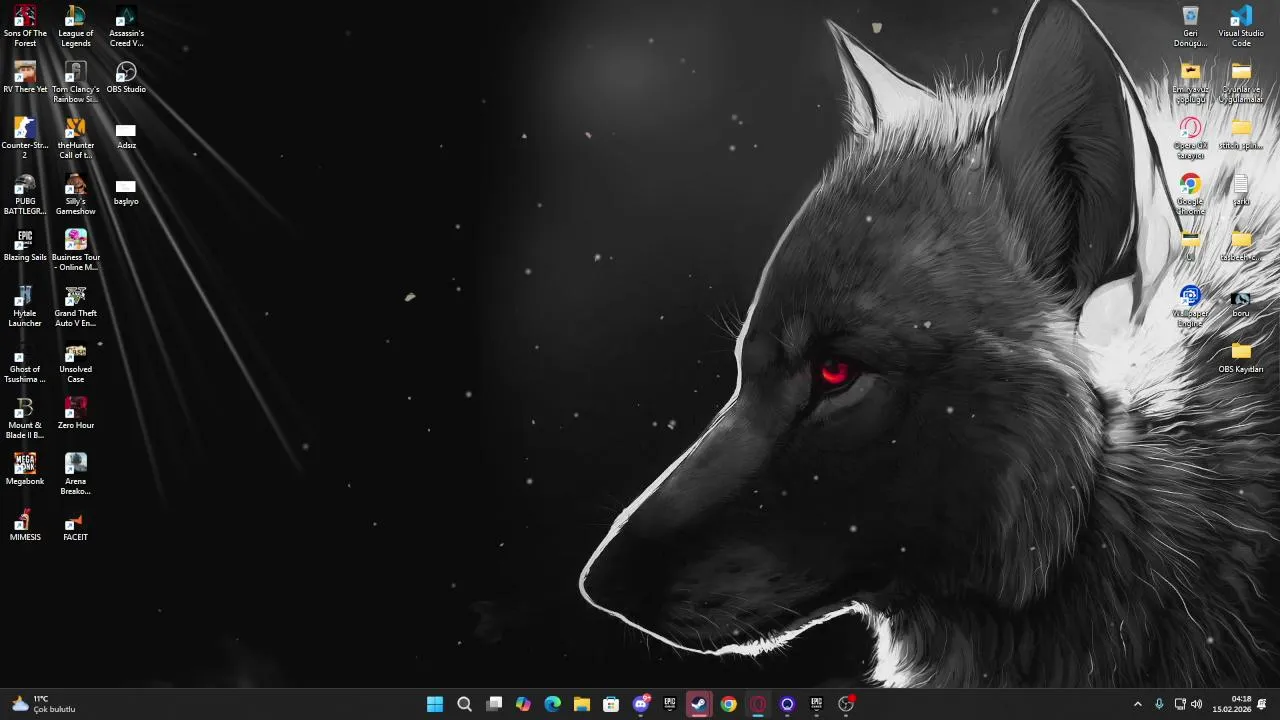Switch to Steam in the taskbar
The height and width of the screenshot is (720, 1280).
tap(699, 704)
